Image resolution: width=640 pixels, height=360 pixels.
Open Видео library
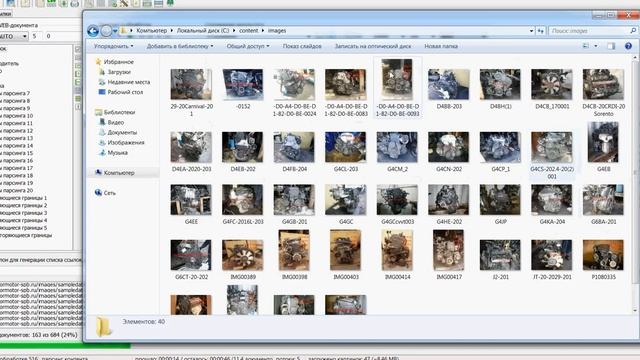(x=116, y=122)
